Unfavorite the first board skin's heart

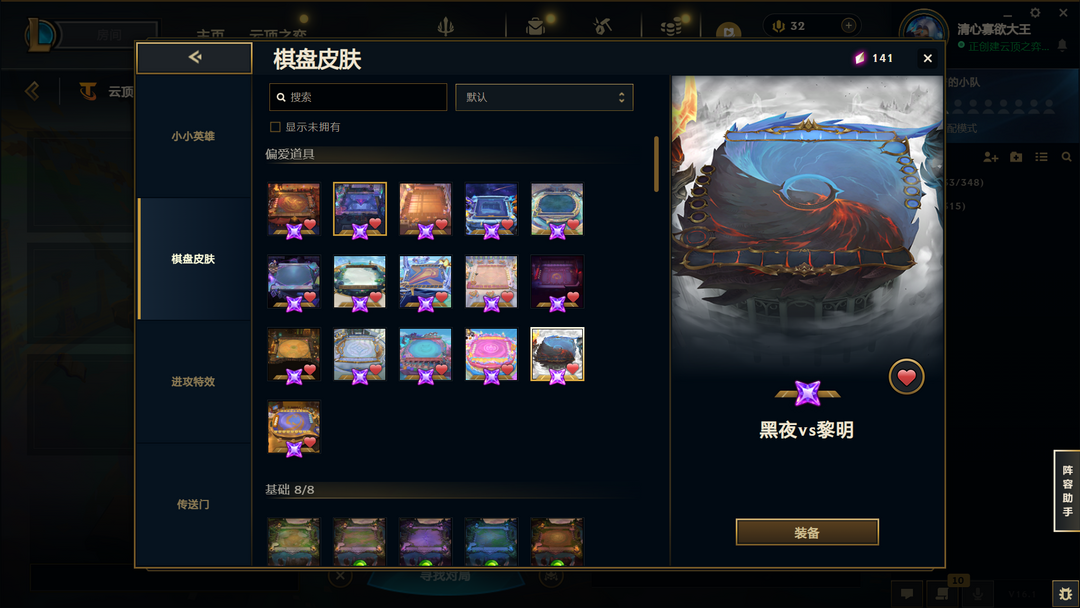(x=311, y=224)
